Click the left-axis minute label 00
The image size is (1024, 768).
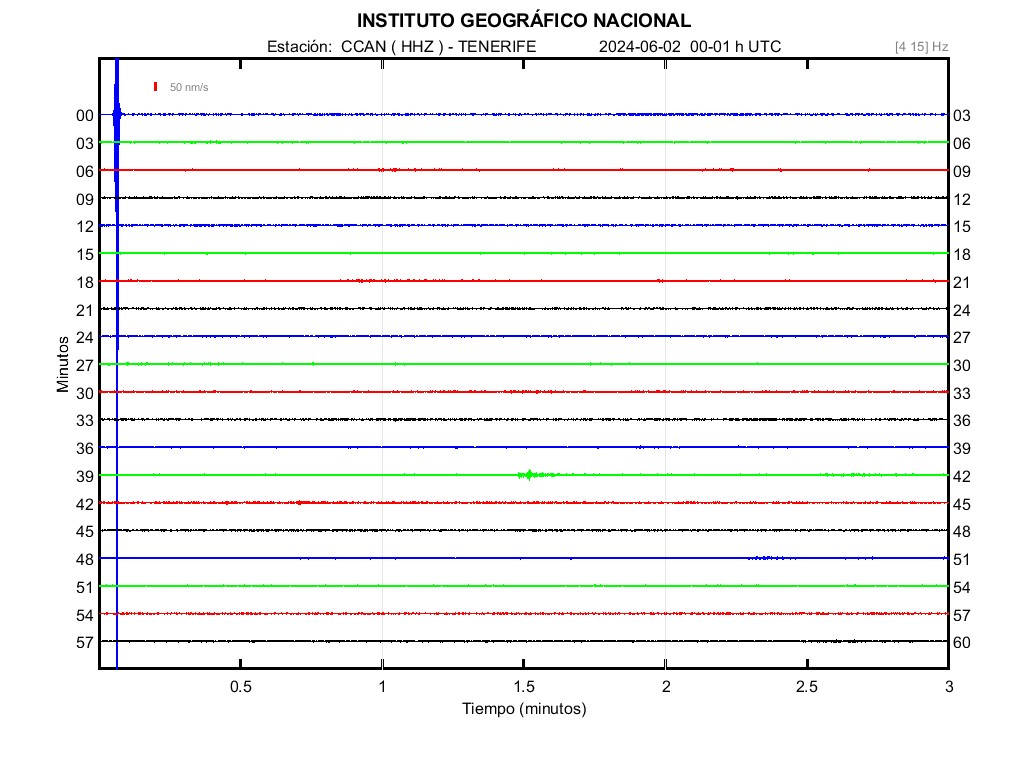84,116
